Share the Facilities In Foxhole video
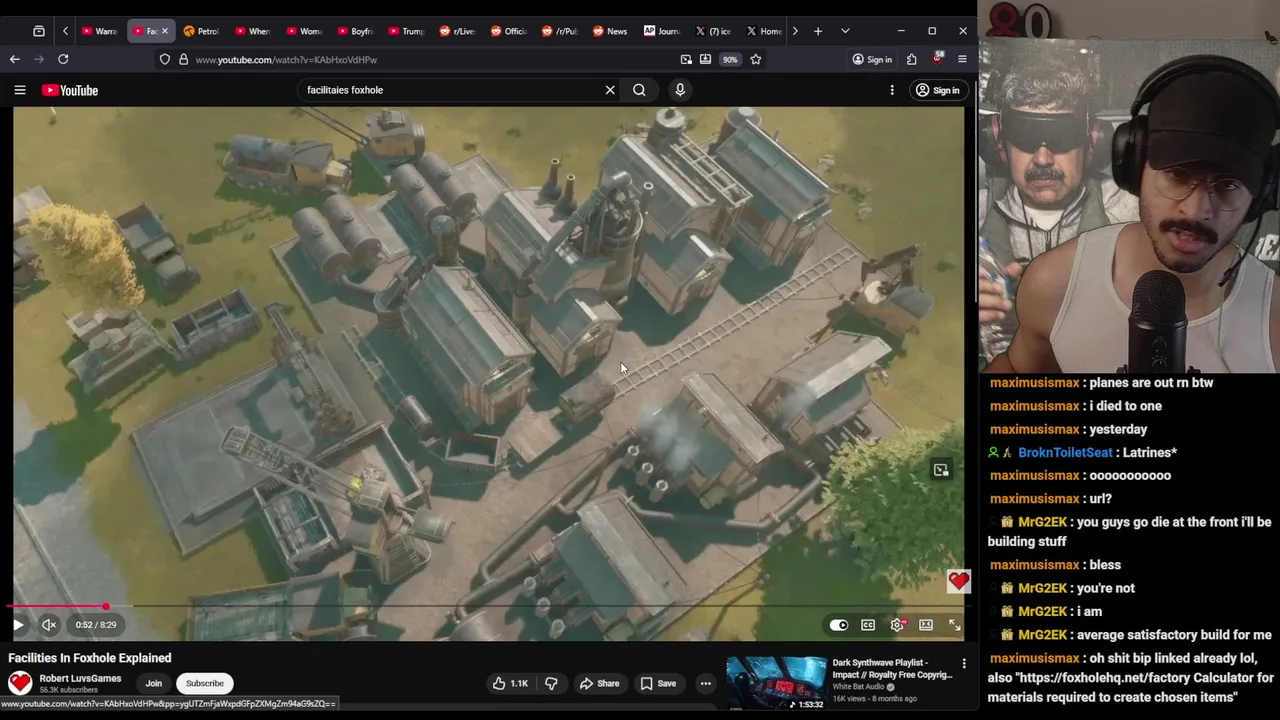This screenshot has width=1280, height=720. pos(600,683)
